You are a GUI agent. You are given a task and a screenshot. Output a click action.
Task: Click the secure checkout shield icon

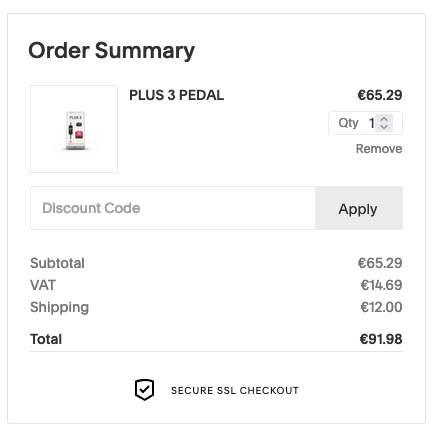144,390
